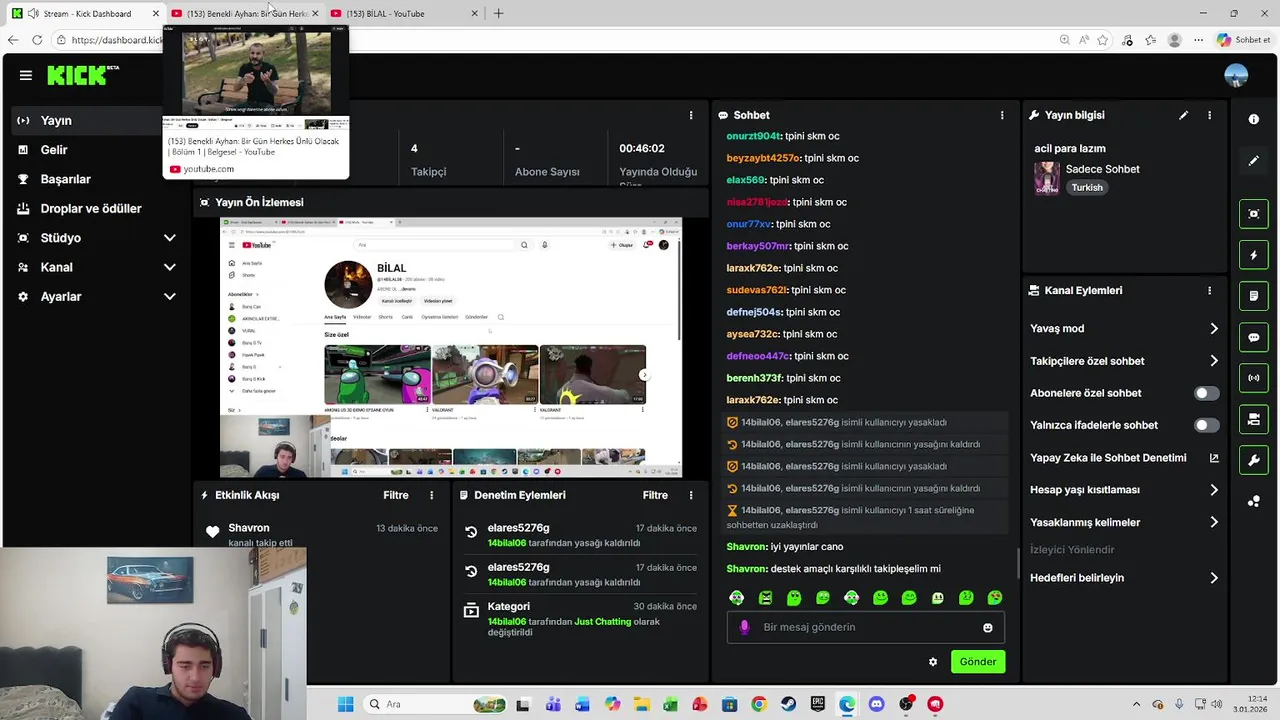
Task: Expand Hedefleri belirleyin option
Action: point(1124,578)
